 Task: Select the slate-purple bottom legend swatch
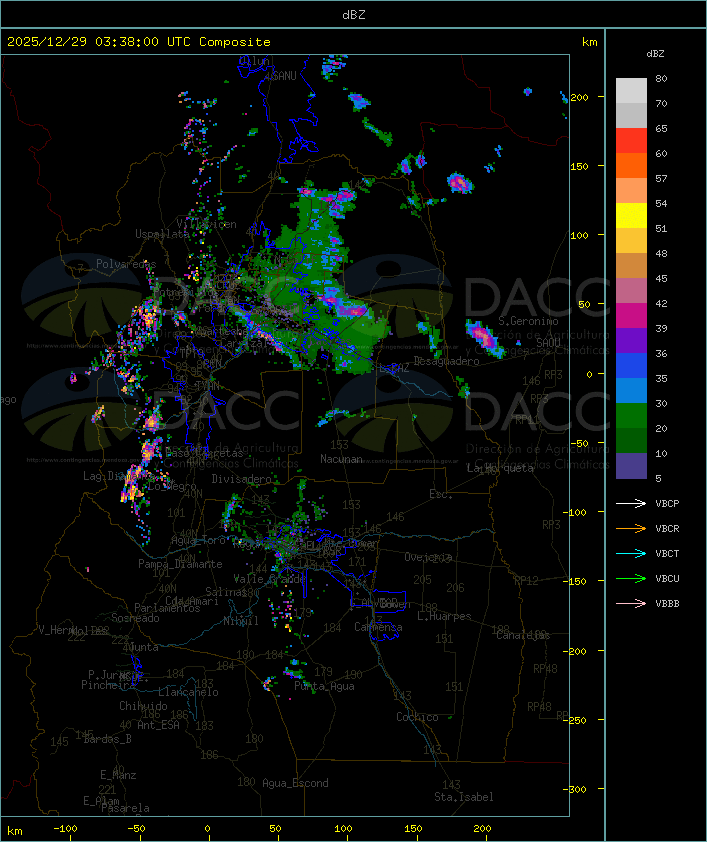point(631,466)
